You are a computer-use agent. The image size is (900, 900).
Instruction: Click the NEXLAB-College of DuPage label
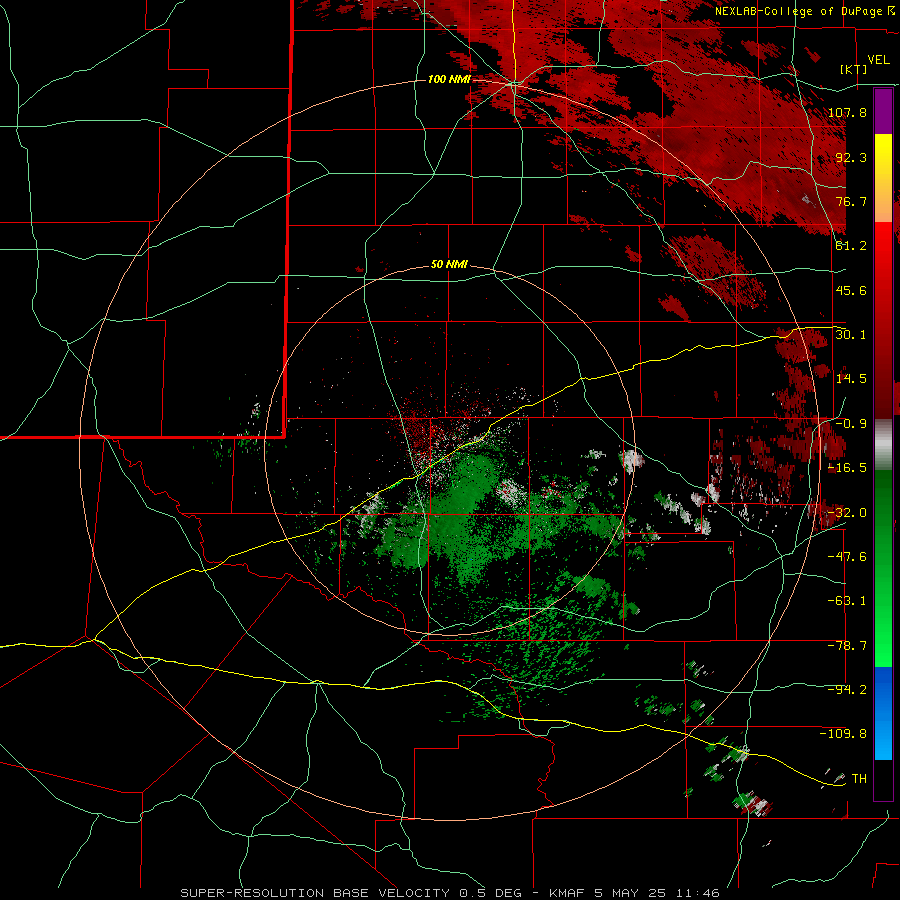point(798,11)
